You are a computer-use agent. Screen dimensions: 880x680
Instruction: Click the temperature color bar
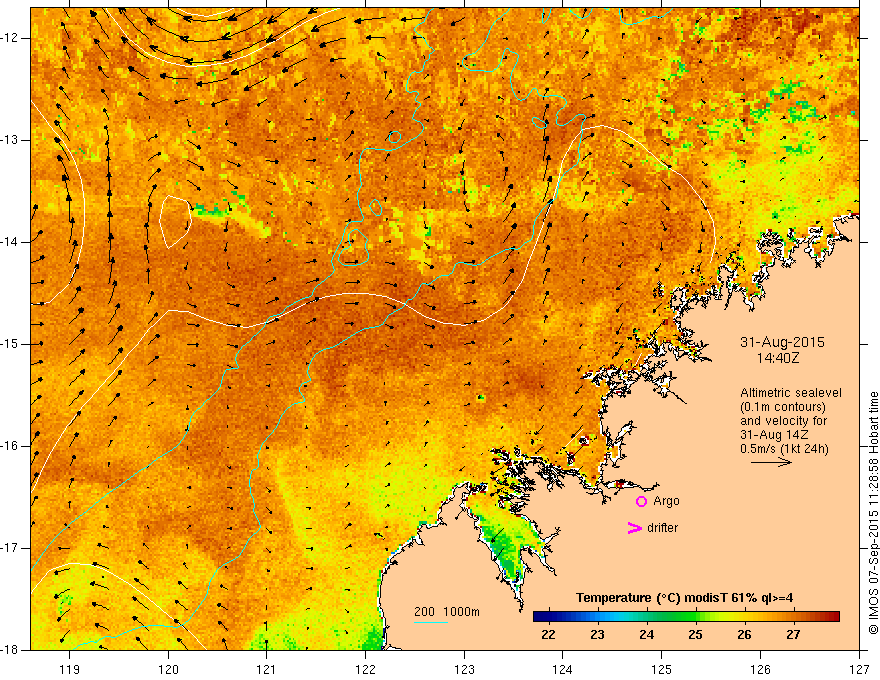(x=686, y=617)
